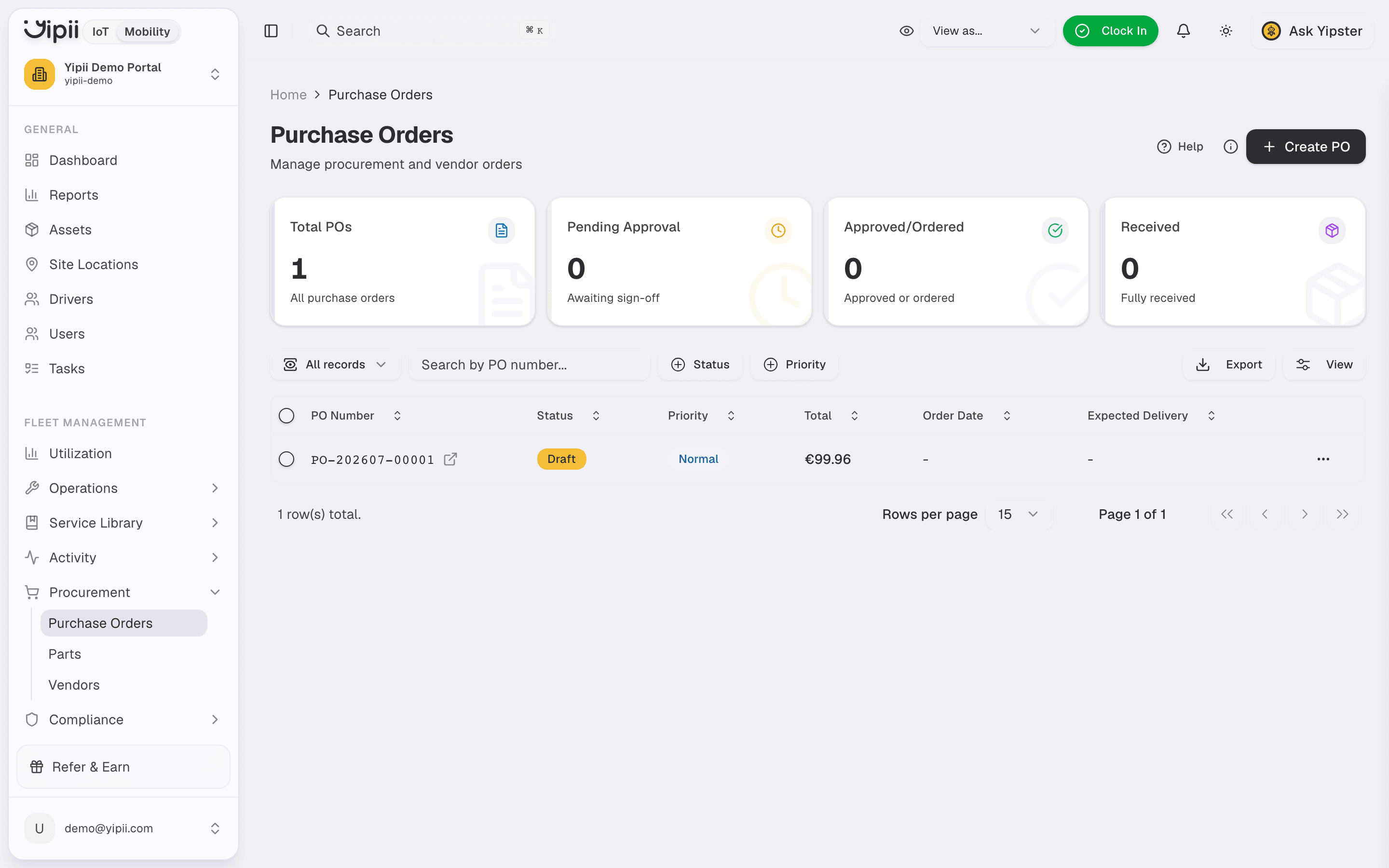1389x868 pixels.
Task: Go to previous page arrow
Action: [1265, 515]
